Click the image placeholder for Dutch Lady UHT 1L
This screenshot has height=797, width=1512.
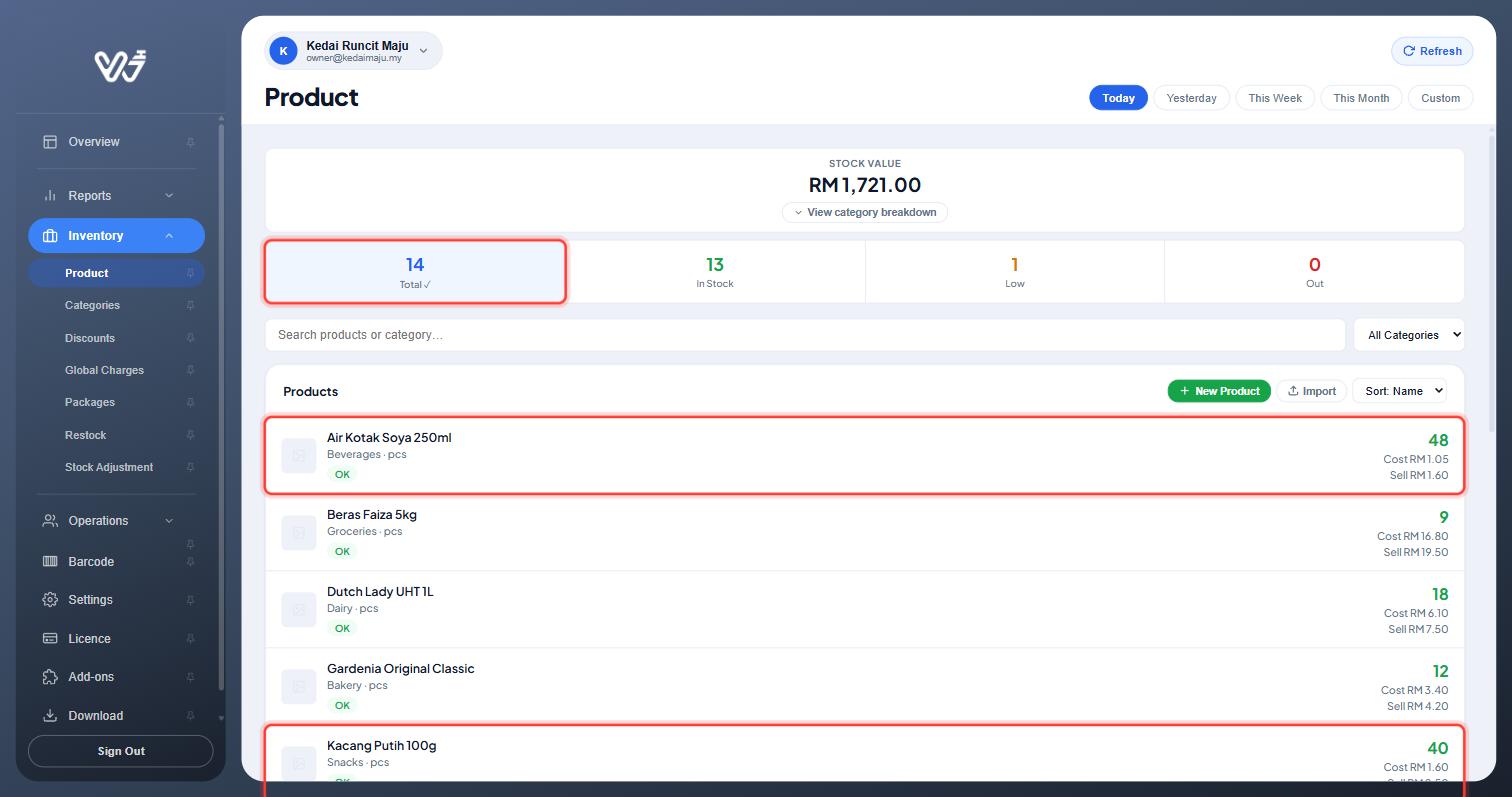coord(299,610)
